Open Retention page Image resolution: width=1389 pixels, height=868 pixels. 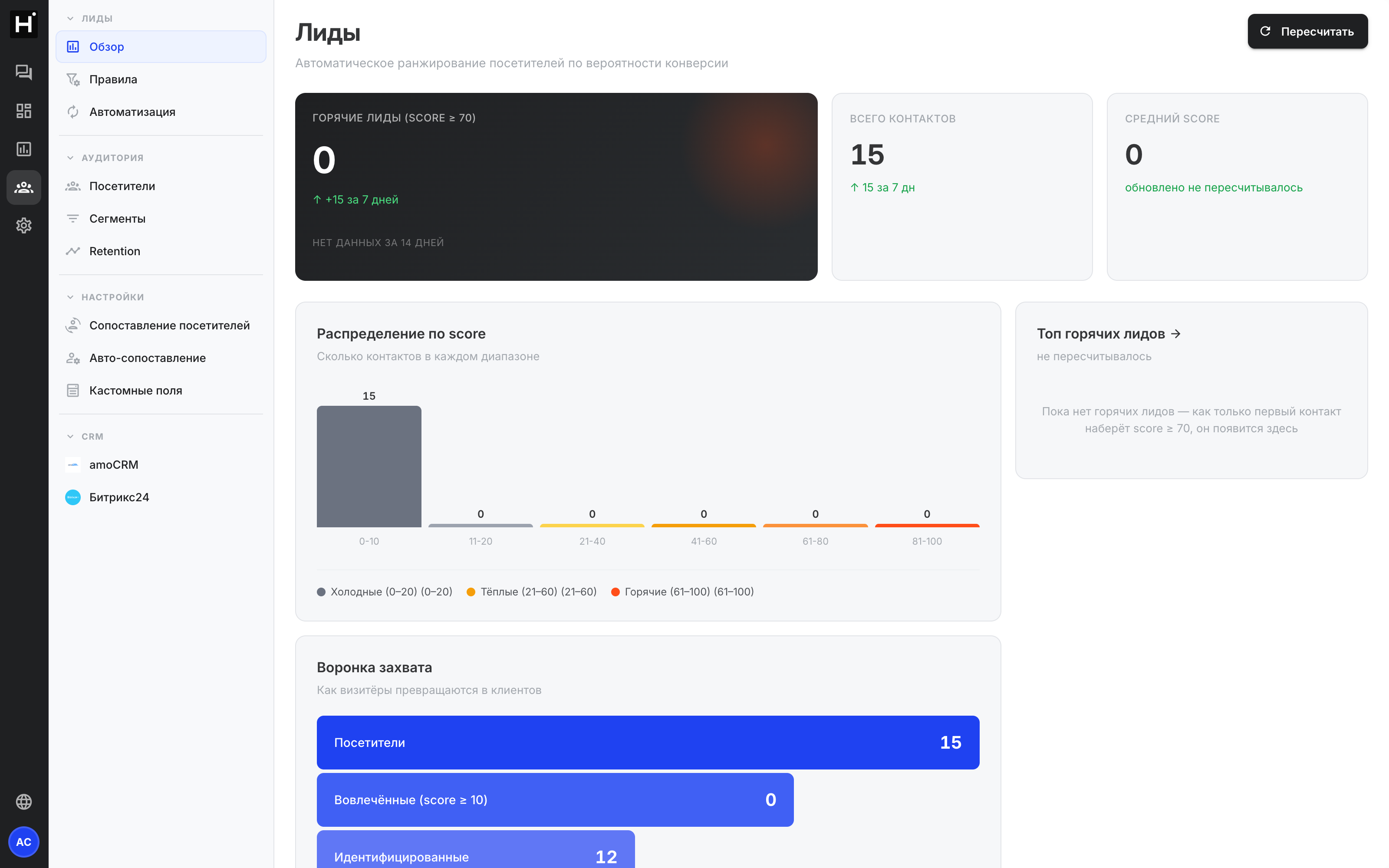(x=161, y=251)
